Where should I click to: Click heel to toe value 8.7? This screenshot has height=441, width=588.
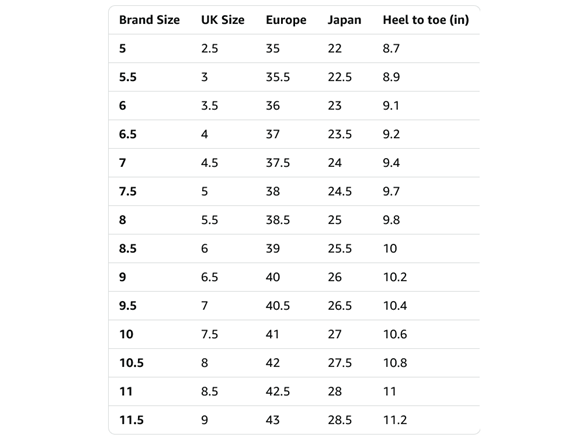(391, 48)
